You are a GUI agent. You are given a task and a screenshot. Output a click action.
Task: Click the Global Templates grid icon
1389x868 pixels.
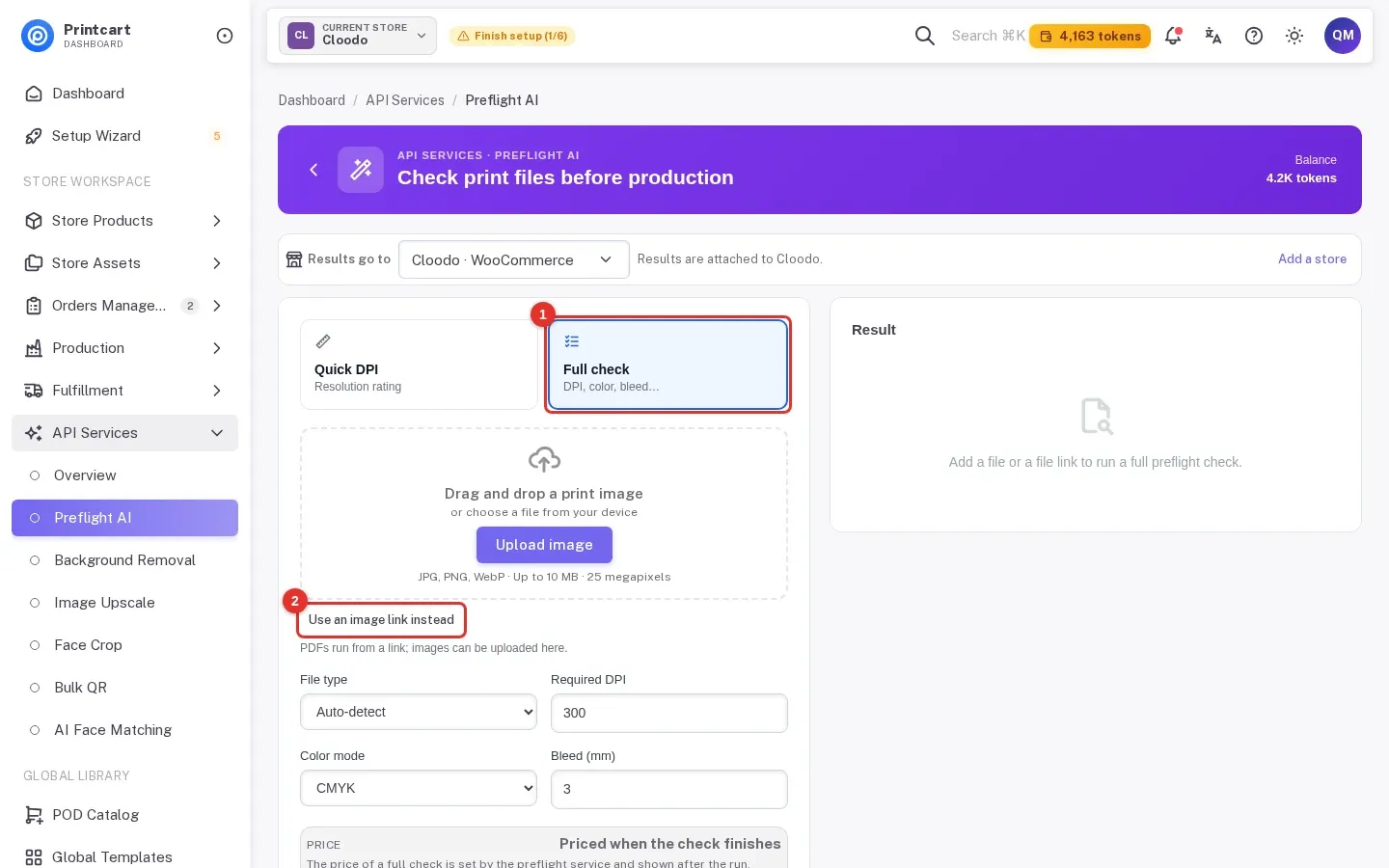pyautogui.click(x=34, y=857)
